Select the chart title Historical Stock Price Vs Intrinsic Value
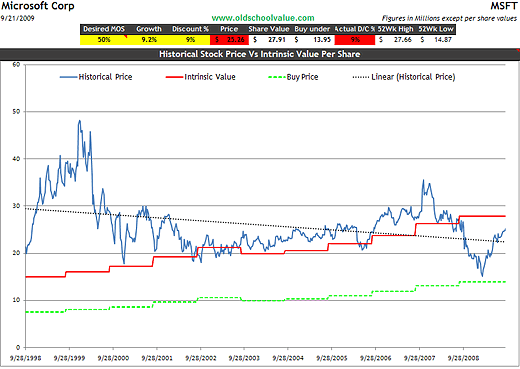The height and width of the screenshot is (369, 520). point(259,54)
